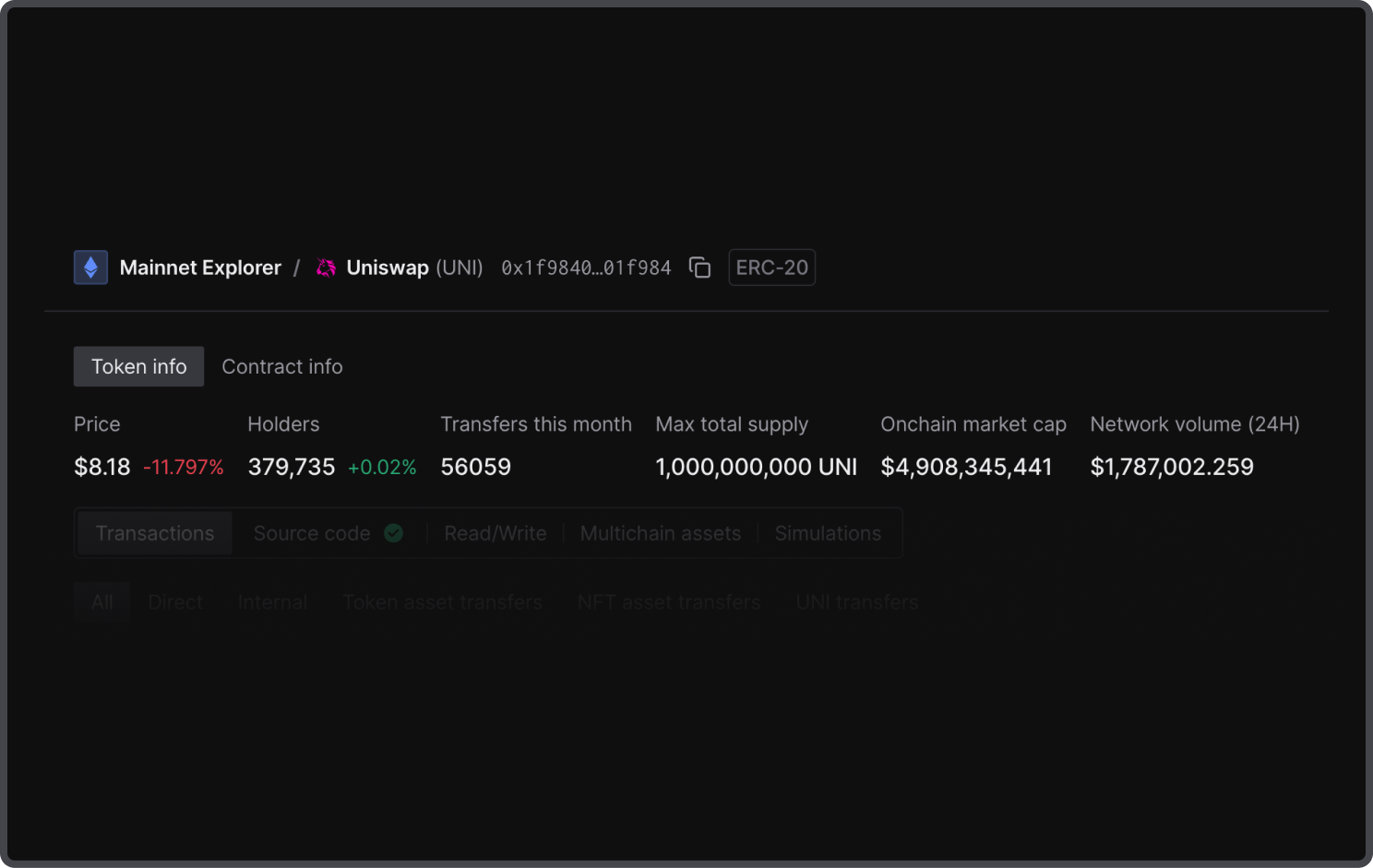Select the Token info tab
The height and width of the screenshot is (868, 1373).
pyautogui.click(x=138, y=366)
